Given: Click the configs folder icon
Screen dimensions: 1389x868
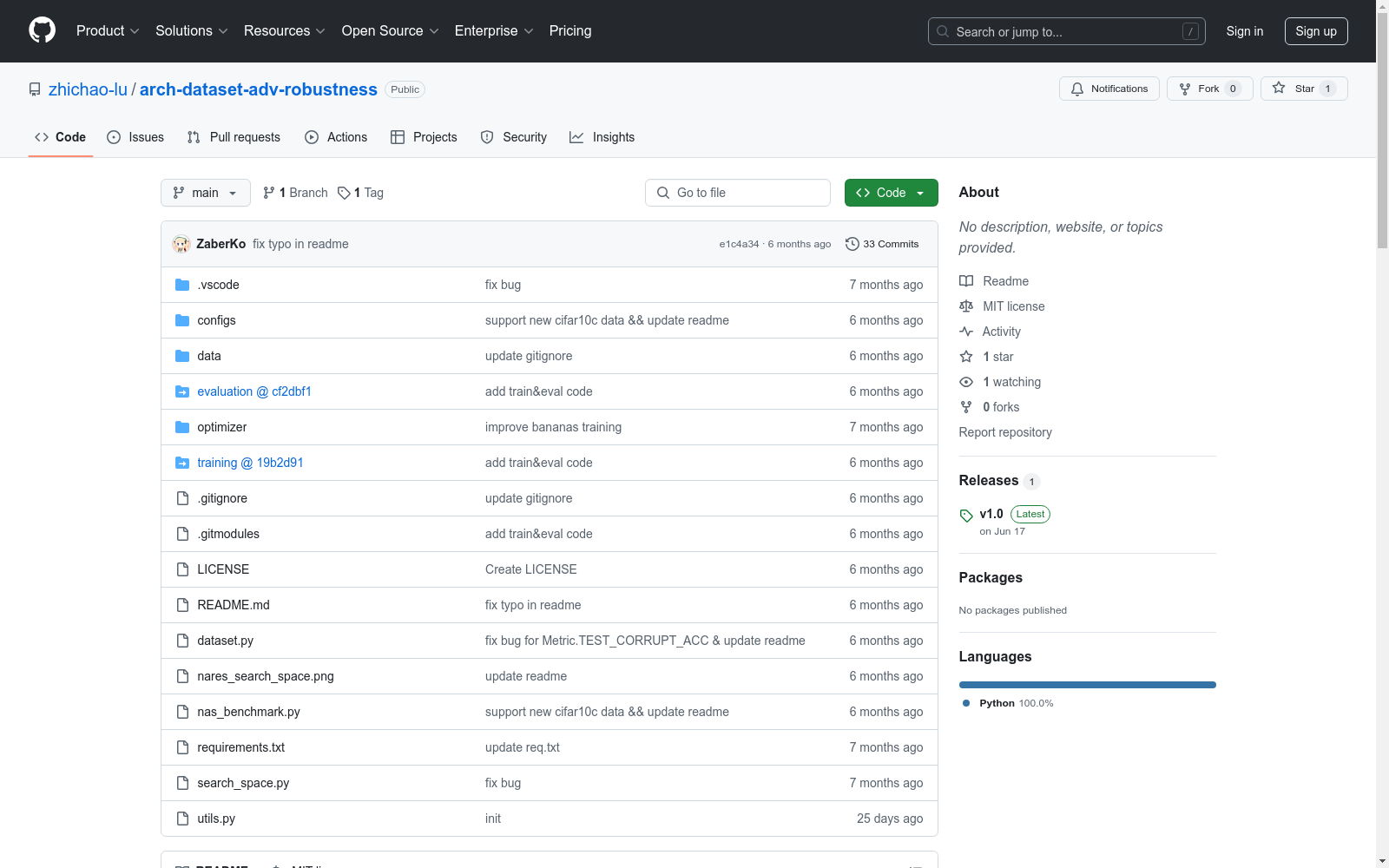Looking at the screenshot, I should click(182, 320).
